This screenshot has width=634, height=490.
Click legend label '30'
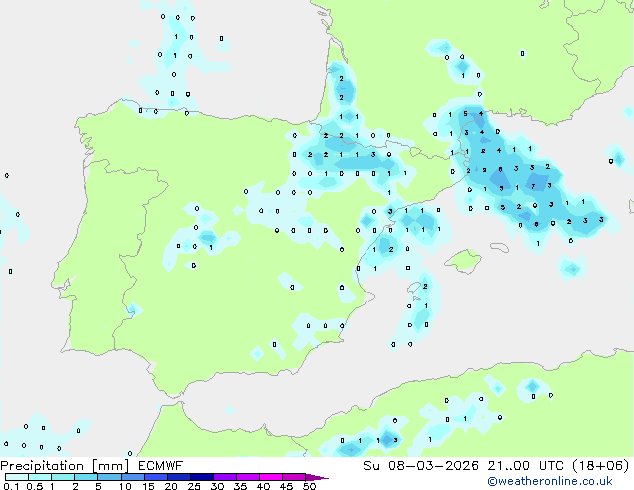tap(217, 486)
